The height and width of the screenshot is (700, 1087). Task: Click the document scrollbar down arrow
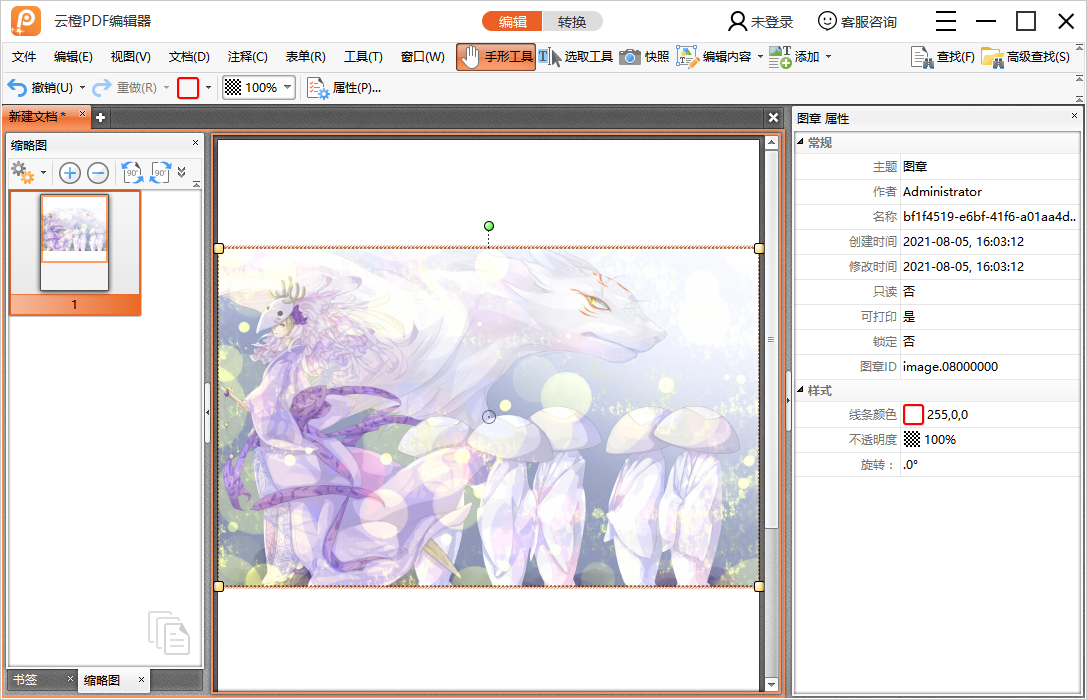pos(771,684)
